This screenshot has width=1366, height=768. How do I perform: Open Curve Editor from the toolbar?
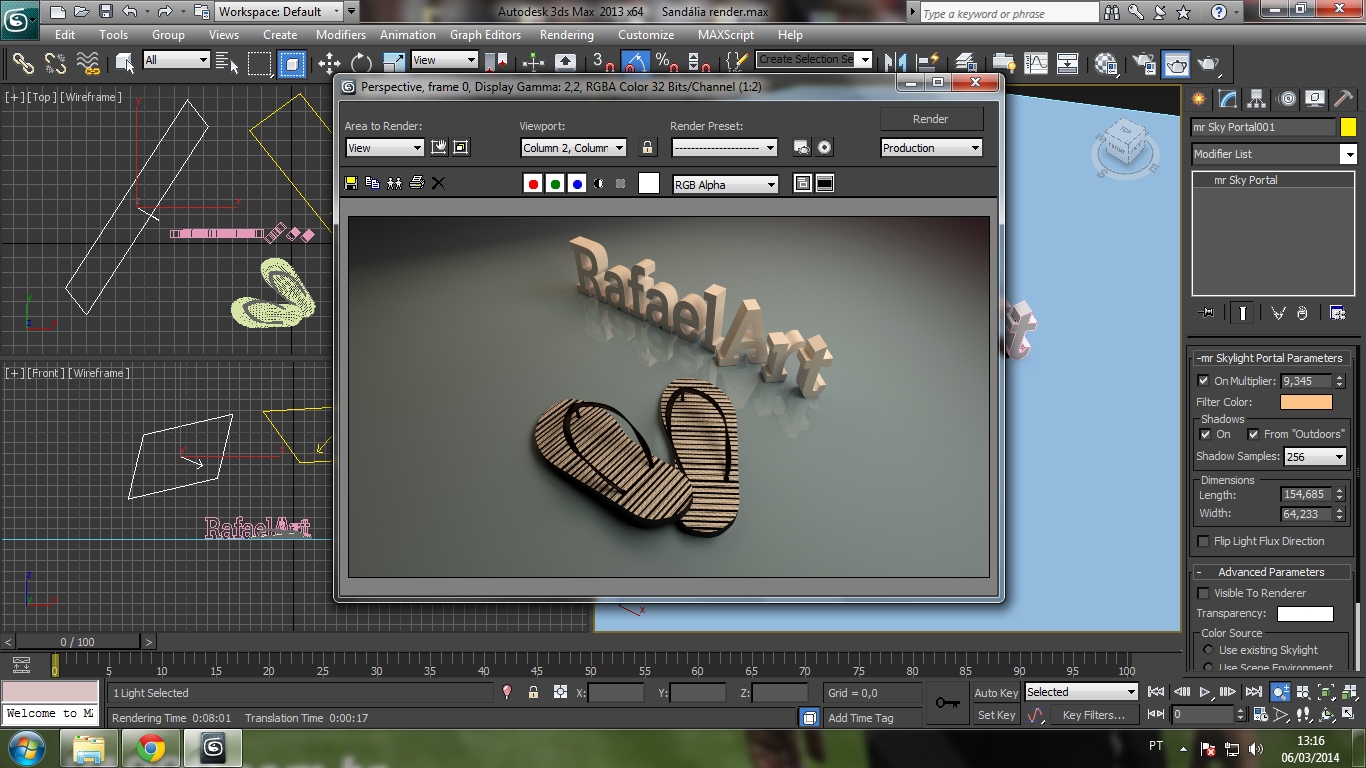[1036, 63]
